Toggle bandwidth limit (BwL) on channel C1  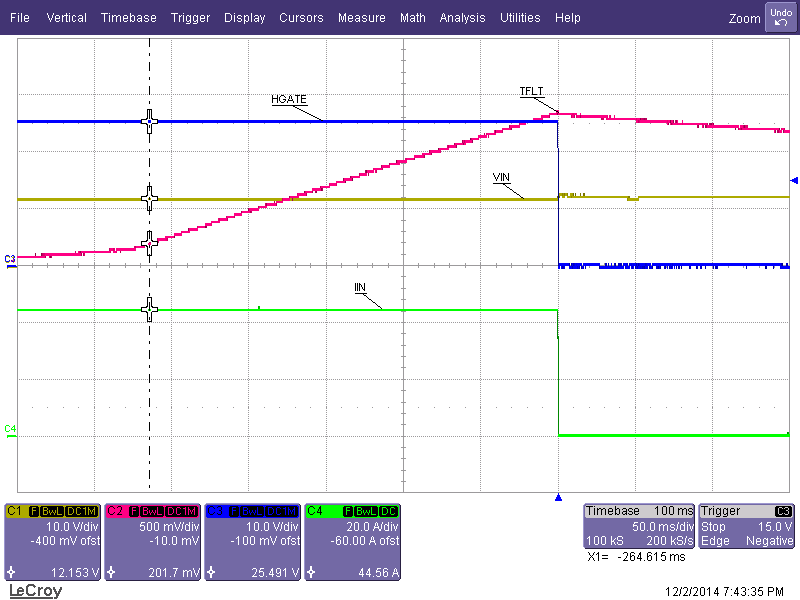[x=50, y=509]
